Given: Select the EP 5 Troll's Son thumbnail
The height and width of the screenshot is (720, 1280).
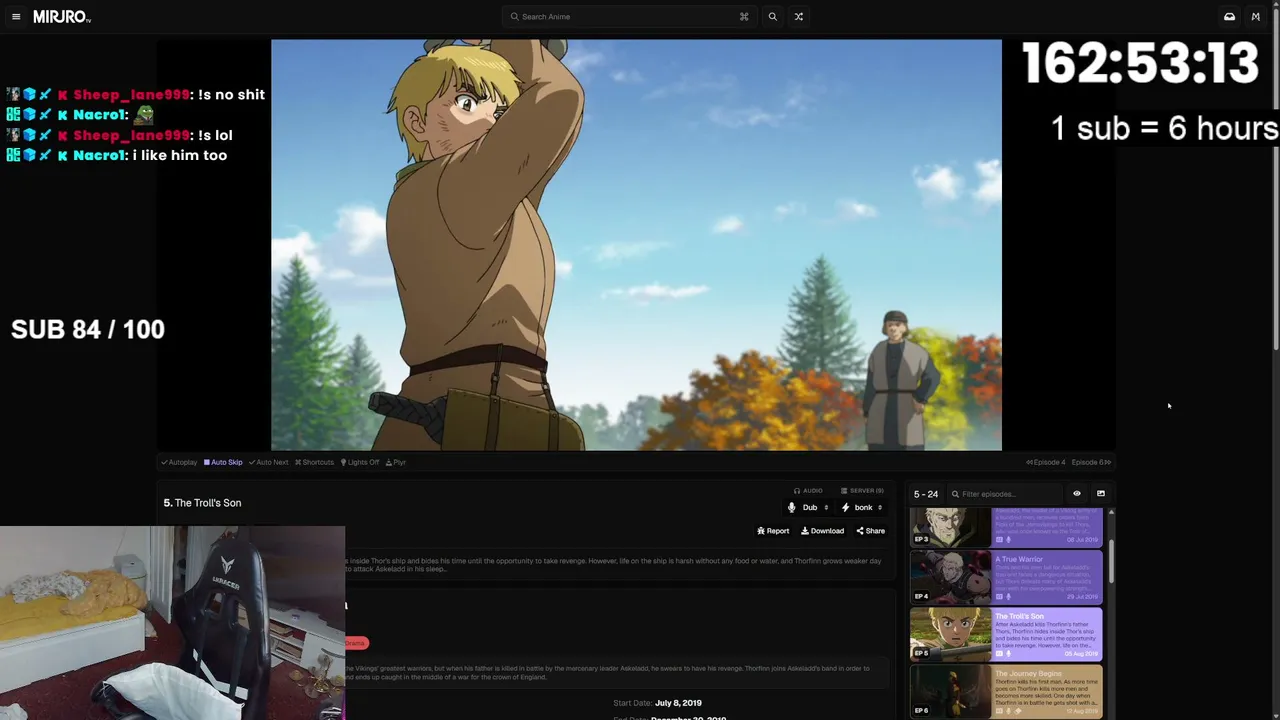Looking at the screenshot, I should [950, 634].
